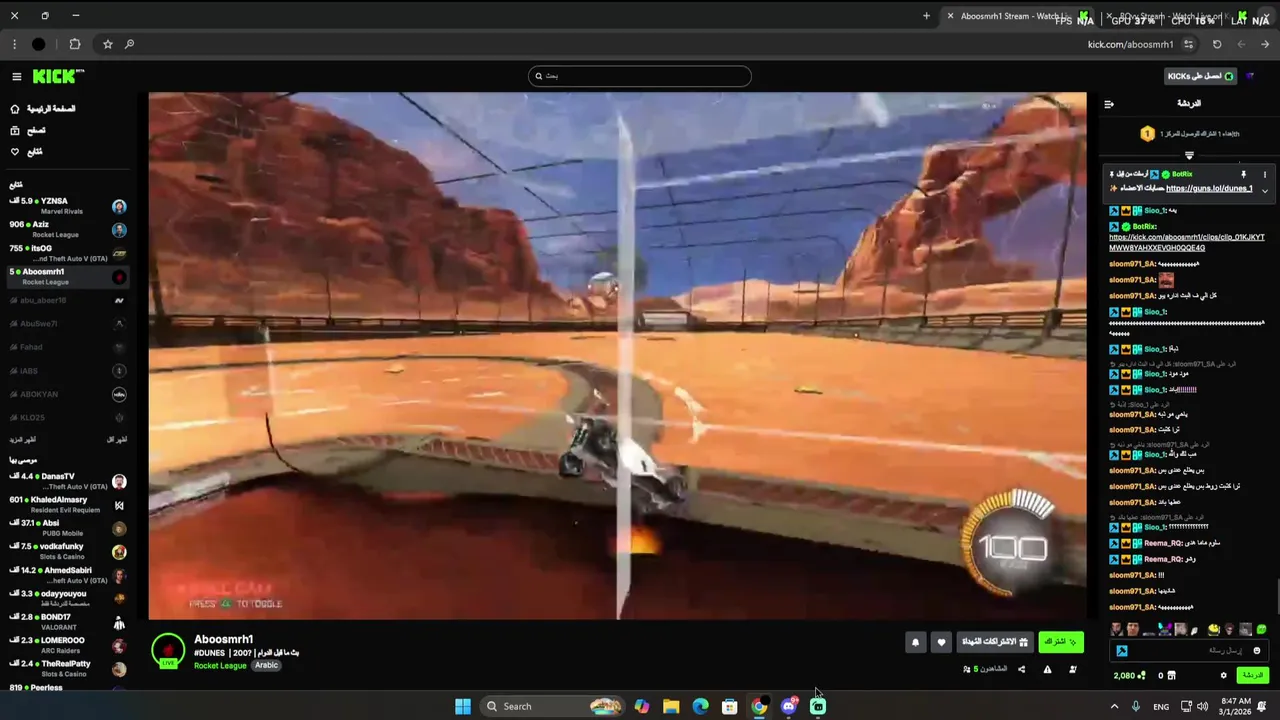Open the 8:47 AM clock in taskbar
Viewport: 1280px width, 720px height.
tap(1236, 706)
